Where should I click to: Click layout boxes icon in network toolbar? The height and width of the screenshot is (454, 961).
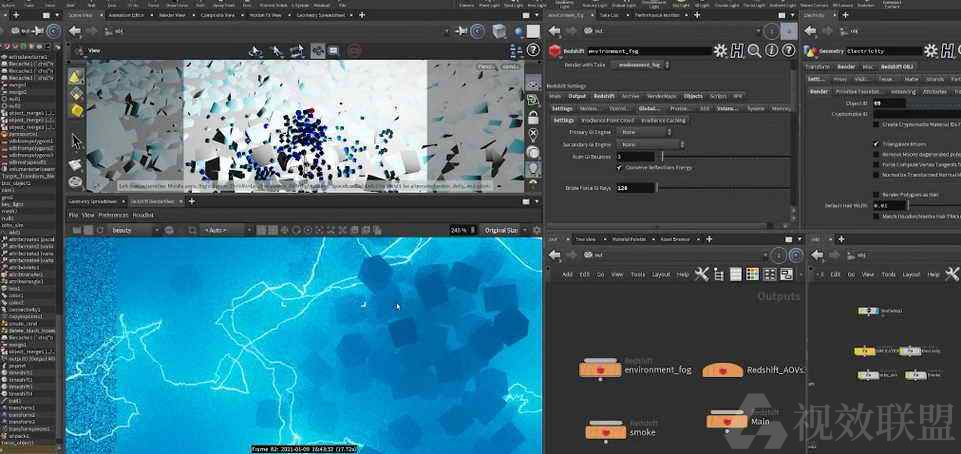click(770, 274)
